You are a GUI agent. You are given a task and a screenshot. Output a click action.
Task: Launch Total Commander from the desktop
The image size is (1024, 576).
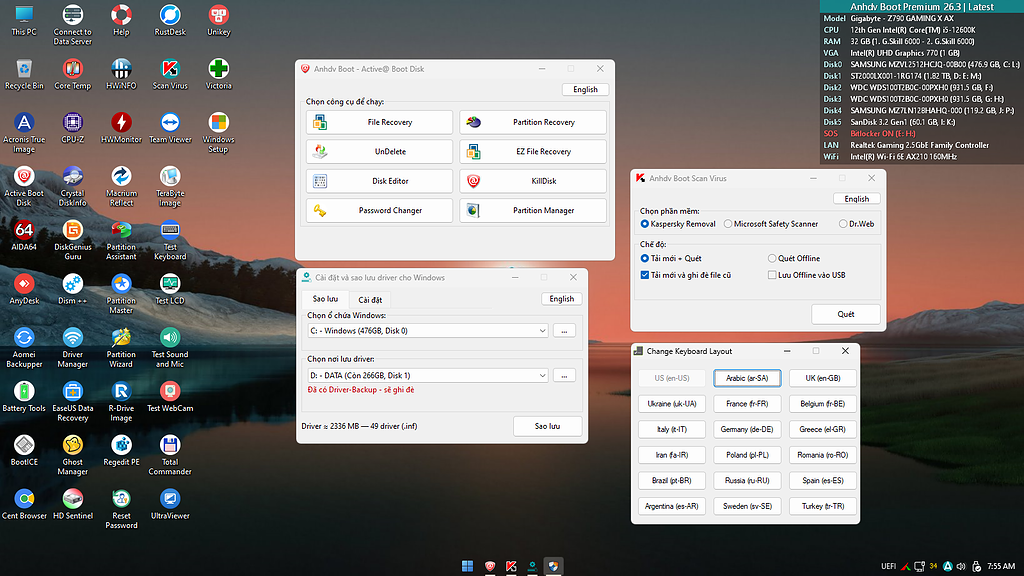coord(170,455)
